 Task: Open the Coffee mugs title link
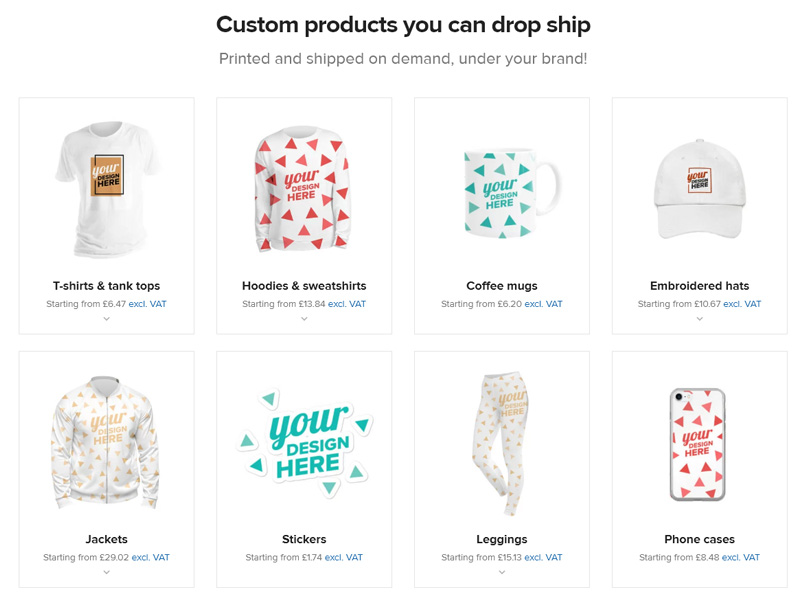point(501,286)
